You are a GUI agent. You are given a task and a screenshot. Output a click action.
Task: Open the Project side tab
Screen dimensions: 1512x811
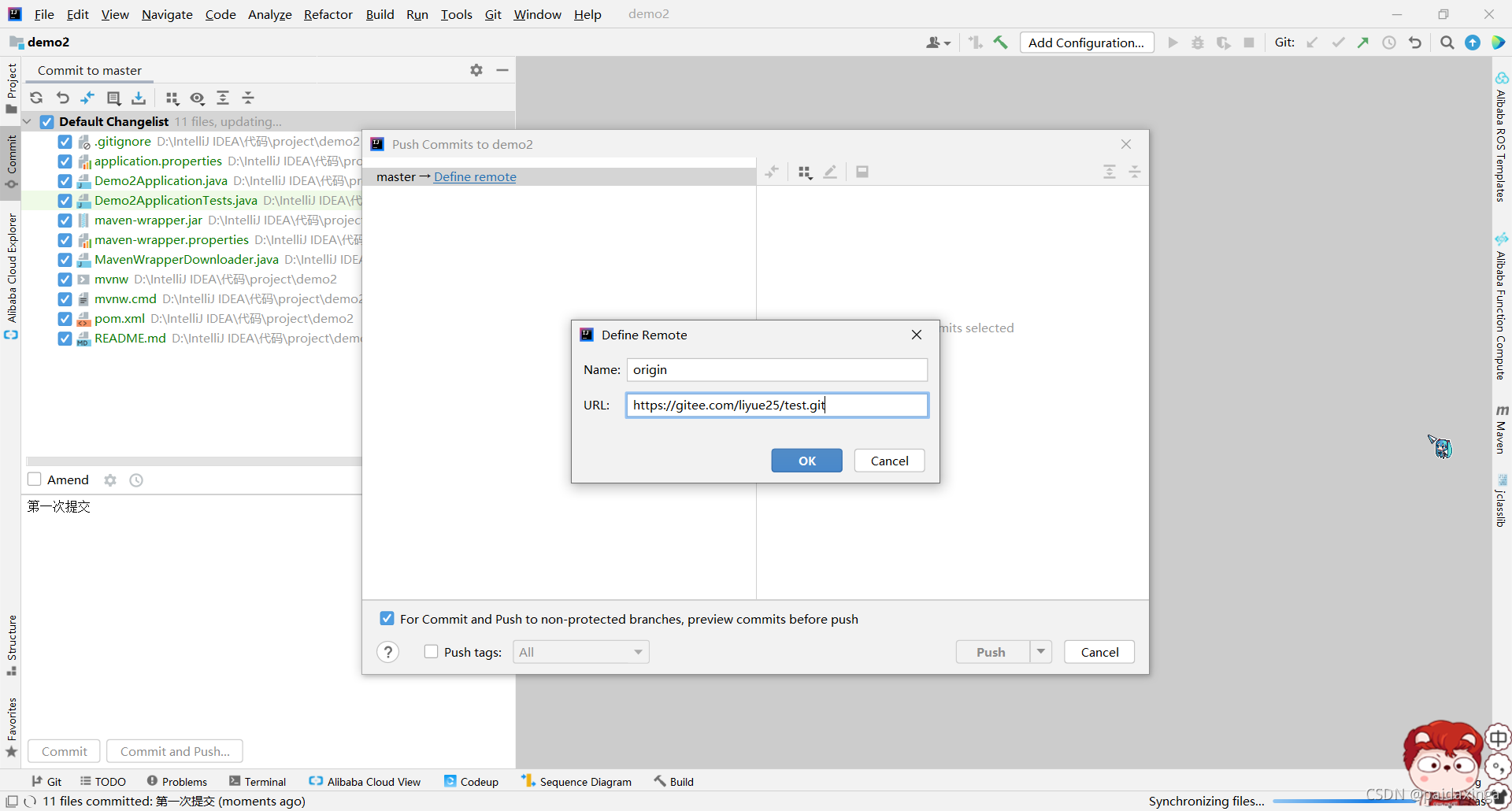click(11, 88)
